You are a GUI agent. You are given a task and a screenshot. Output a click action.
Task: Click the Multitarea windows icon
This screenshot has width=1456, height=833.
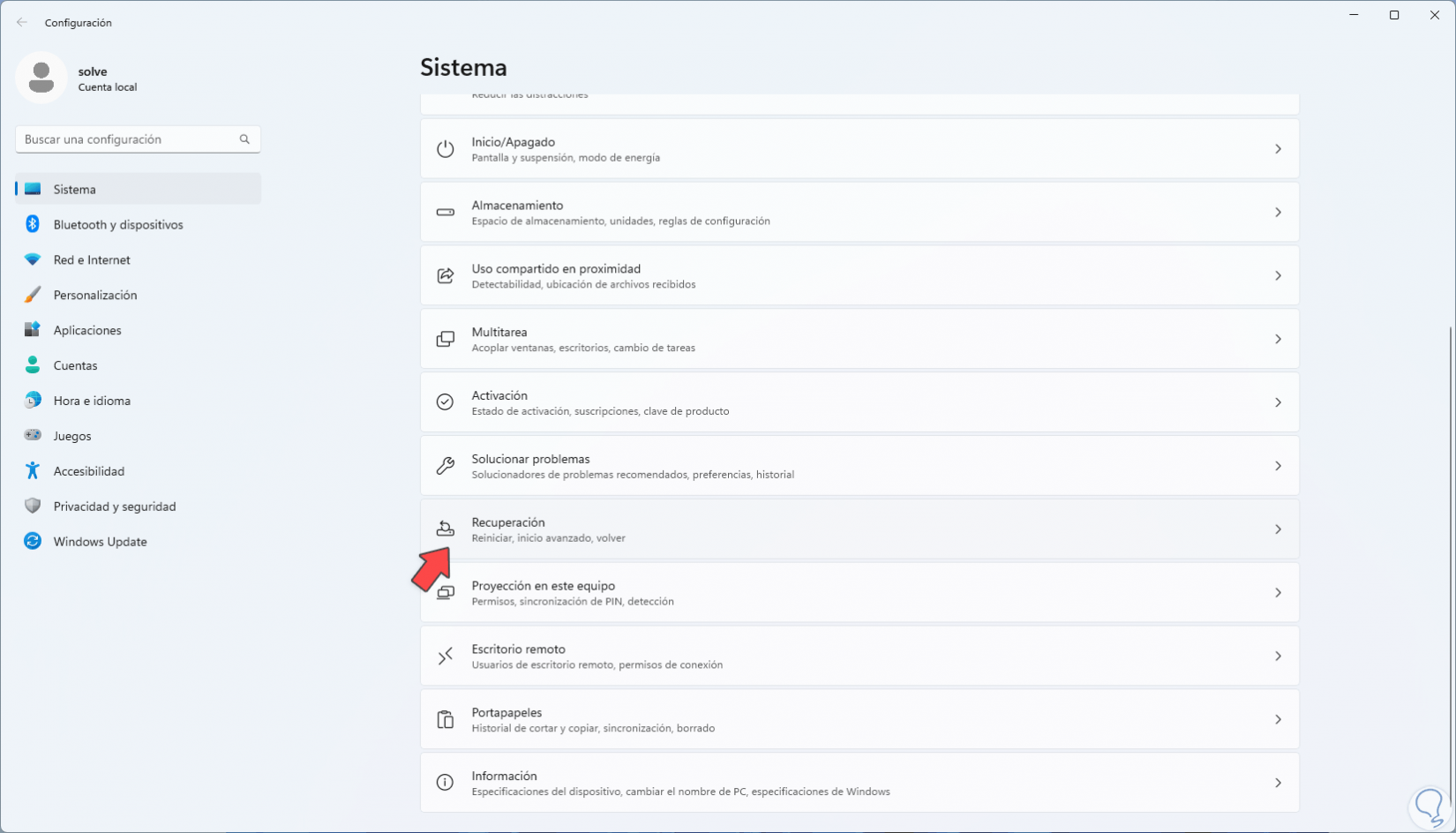point(446,340)
